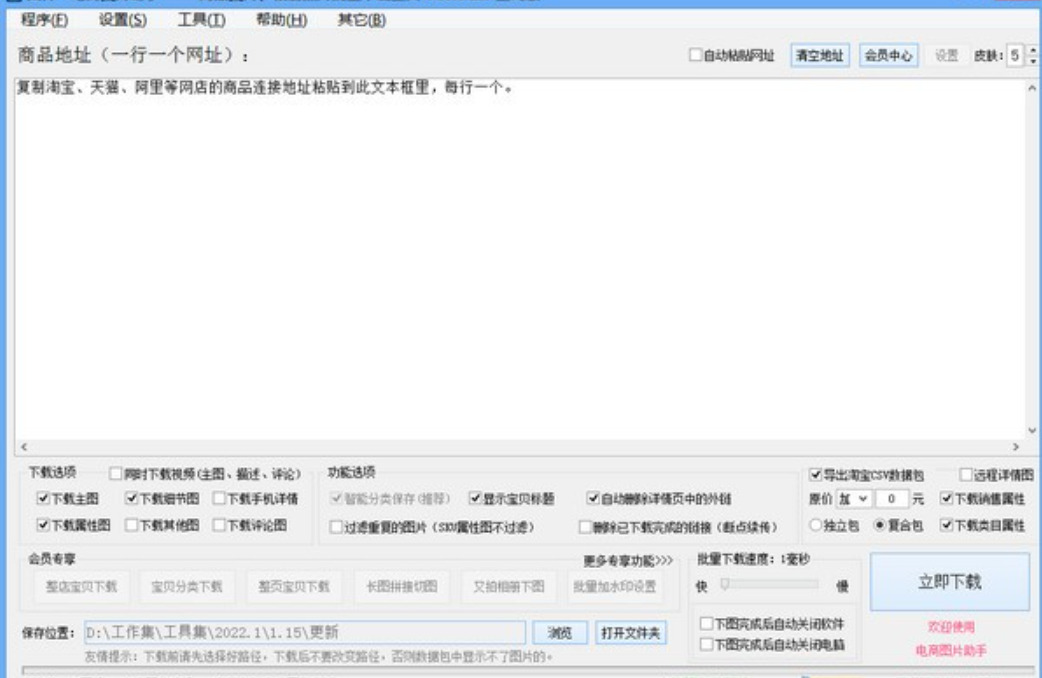Screen dimensions: 1042x678
Task: Click the 欢迎使用 red link
Action: tap(951, 627)
